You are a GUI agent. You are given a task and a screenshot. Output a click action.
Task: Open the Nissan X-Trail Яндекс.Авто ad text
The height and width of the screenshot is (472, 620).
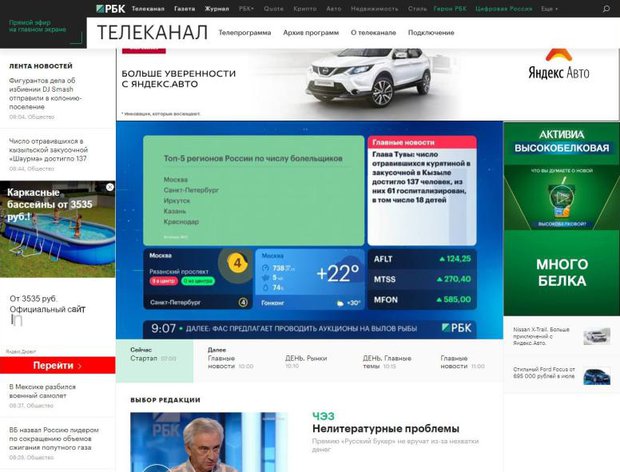click(541, 336)
